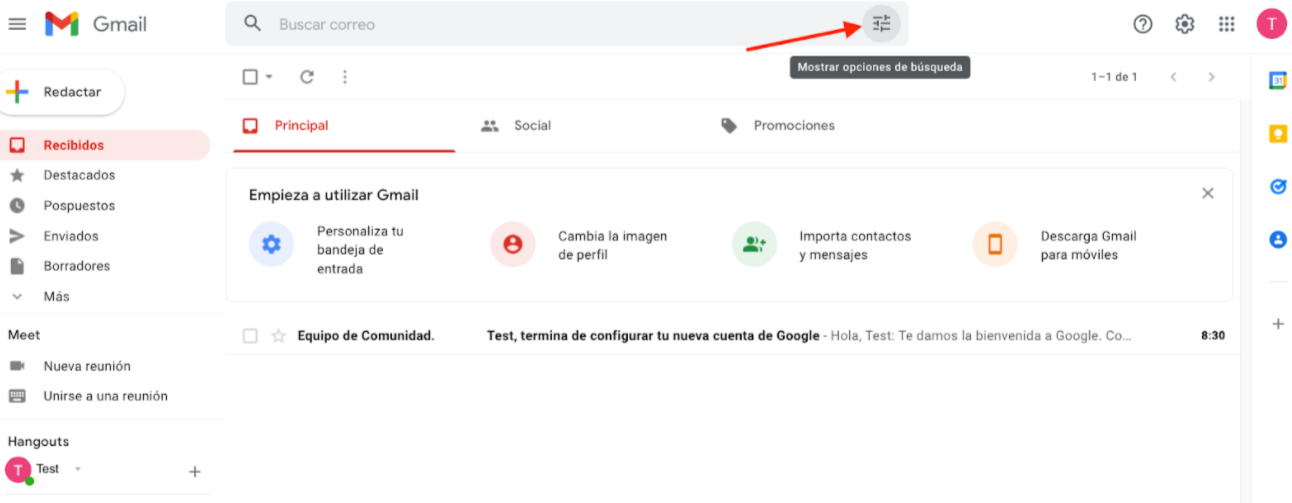Switch to the Promociones tab
1292x503 pixels.
[793, 126]
